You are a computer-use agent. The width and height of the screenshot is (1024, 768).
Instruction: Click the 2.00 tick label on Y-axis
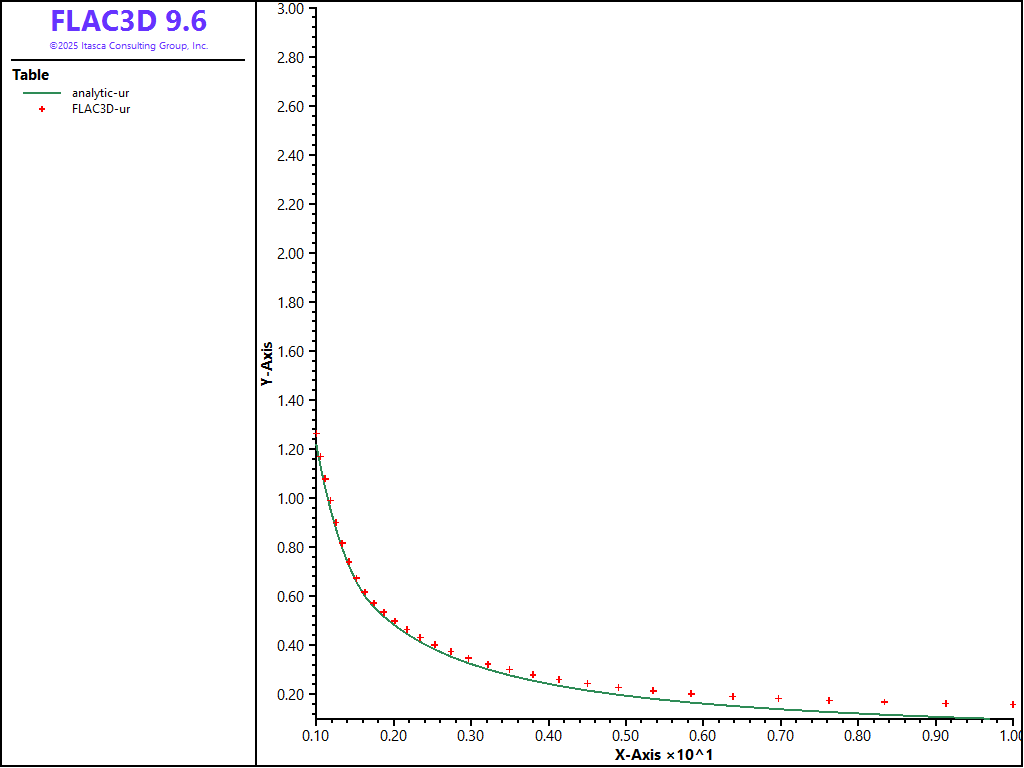click(x=290, y=254)
